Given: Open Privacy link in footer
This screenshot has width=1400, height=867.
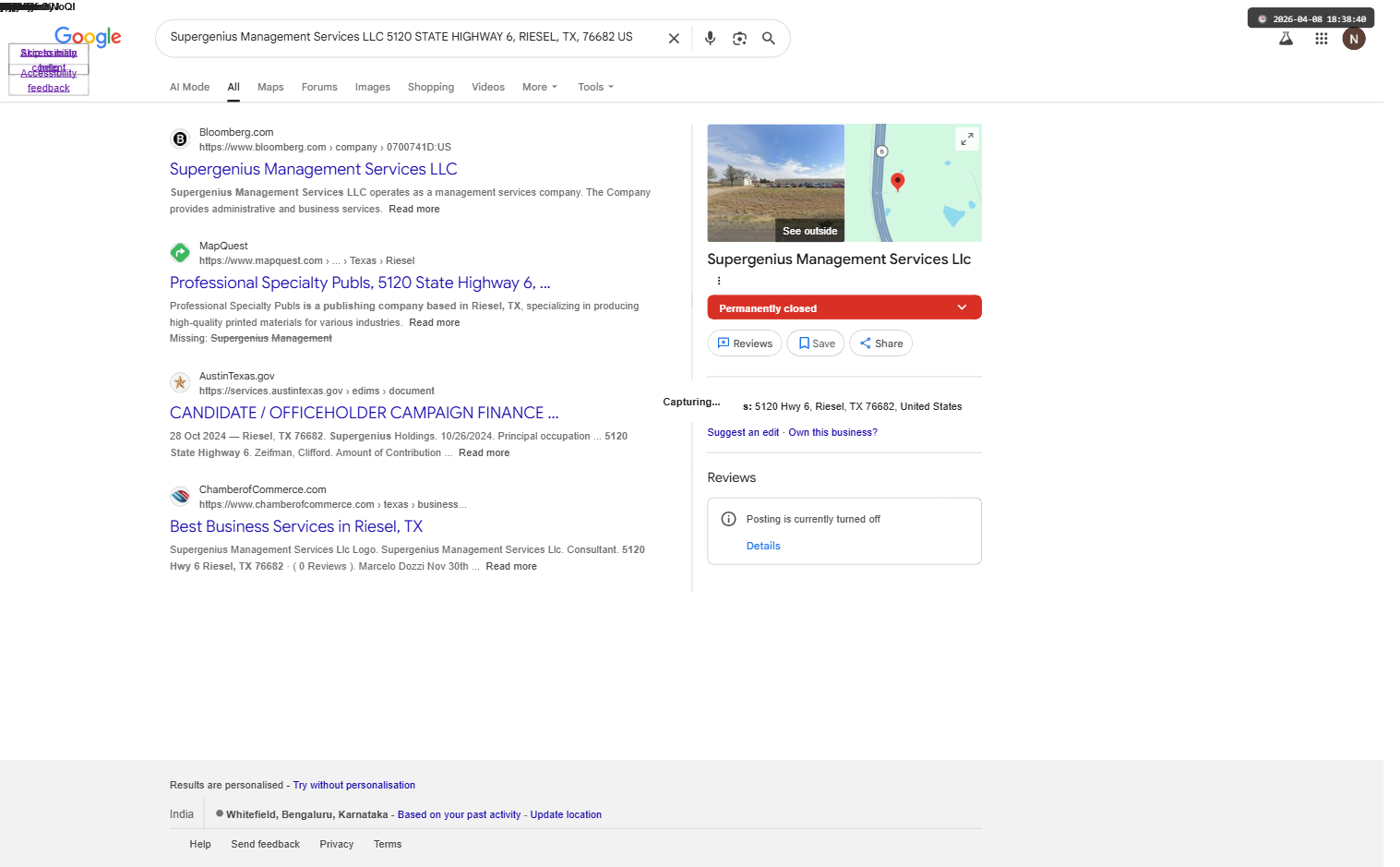Looking at the screenshot, I should point(337,844).
